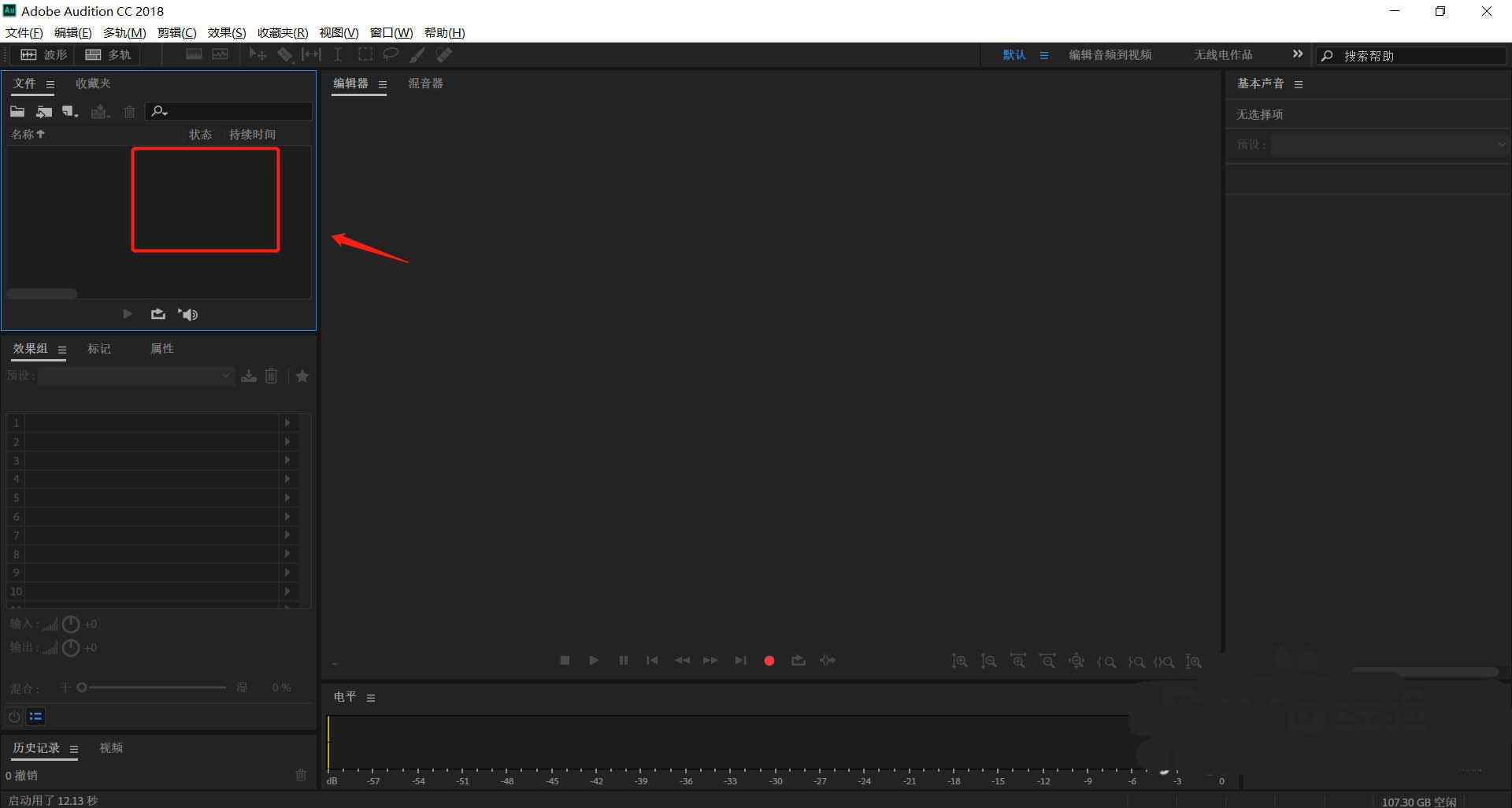
Task: Click the Zoom Out Full icon
Action: 1077,662
